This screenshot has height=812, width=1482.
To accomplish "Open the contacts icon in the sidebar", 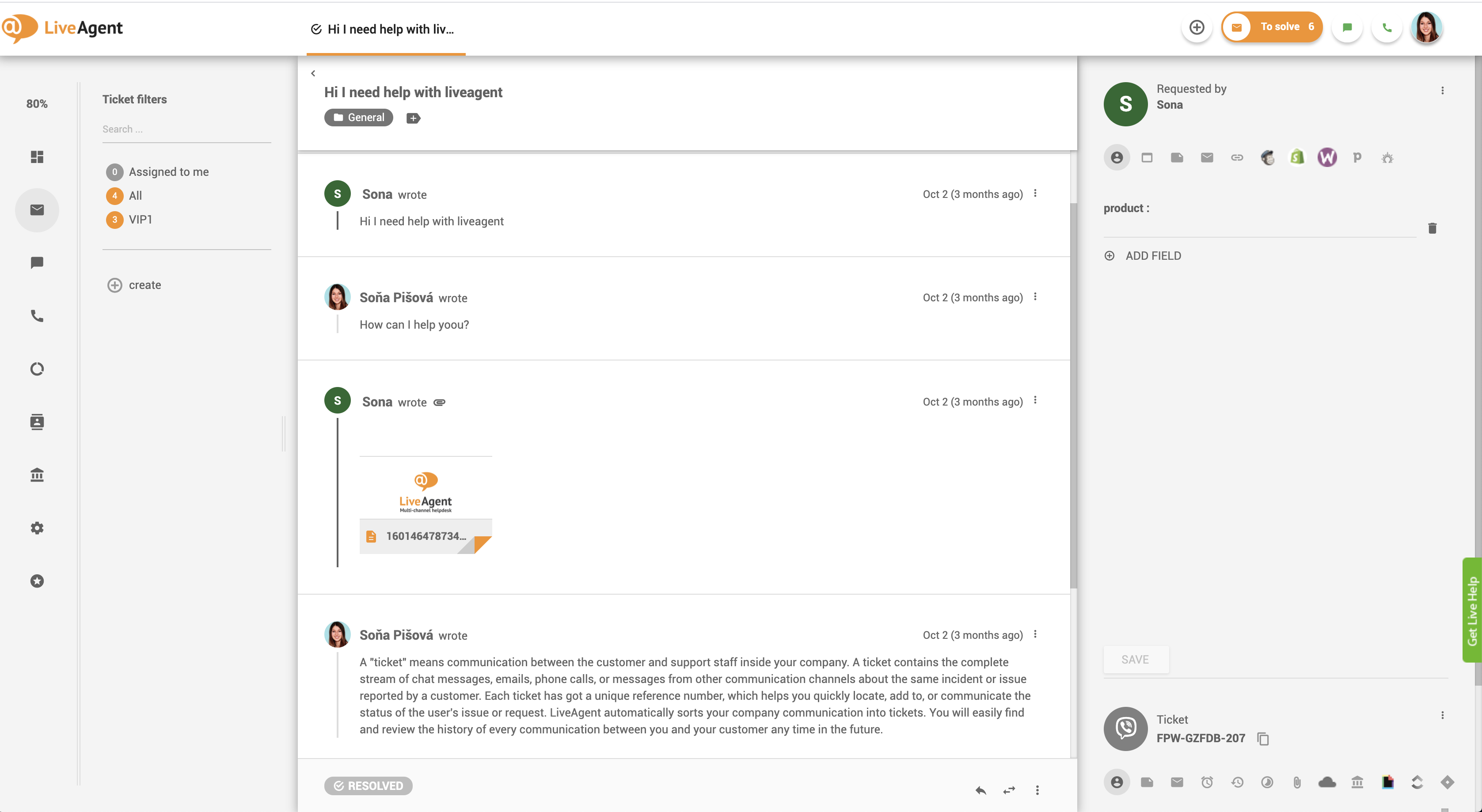I will point(37,421).
